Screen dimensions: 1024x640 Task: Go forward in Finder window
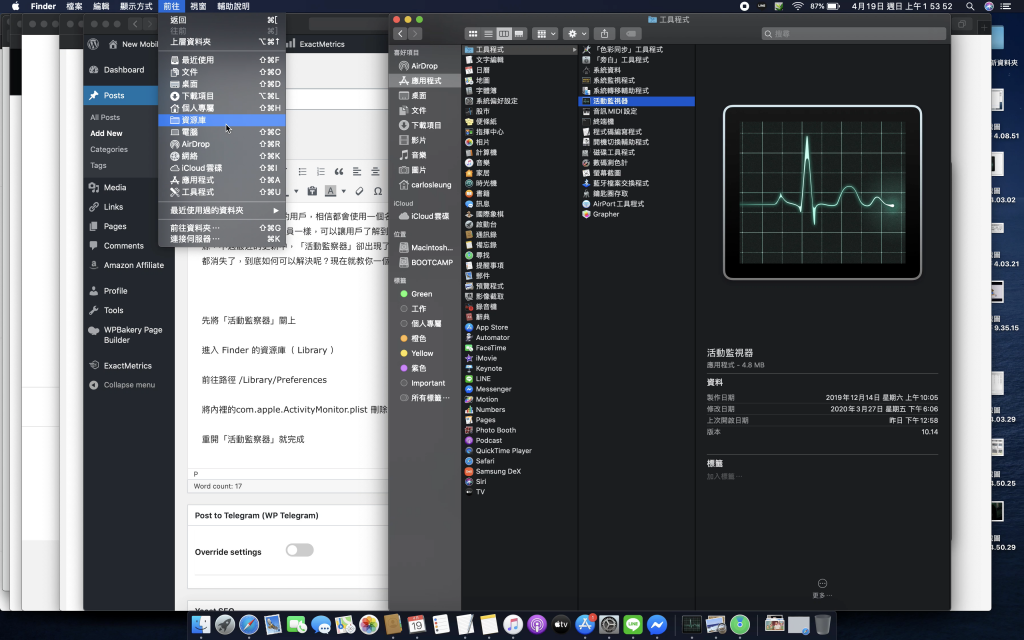click(415, 33)
